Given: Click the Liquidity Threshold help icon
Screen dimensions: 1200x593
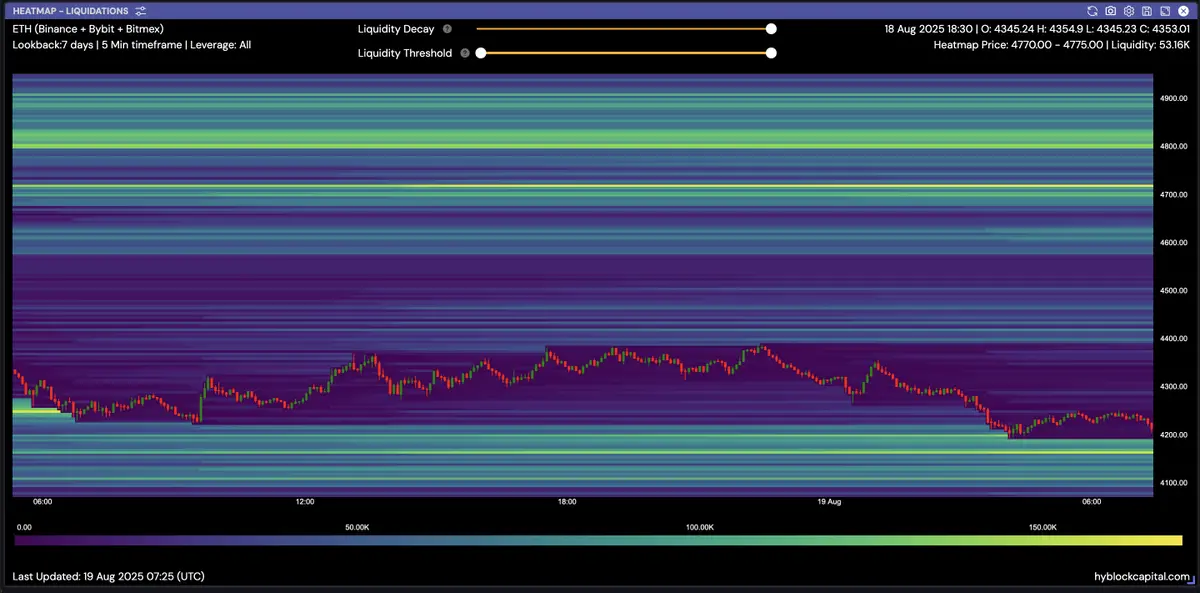Looking at the screenshot, I should (465, 53).
